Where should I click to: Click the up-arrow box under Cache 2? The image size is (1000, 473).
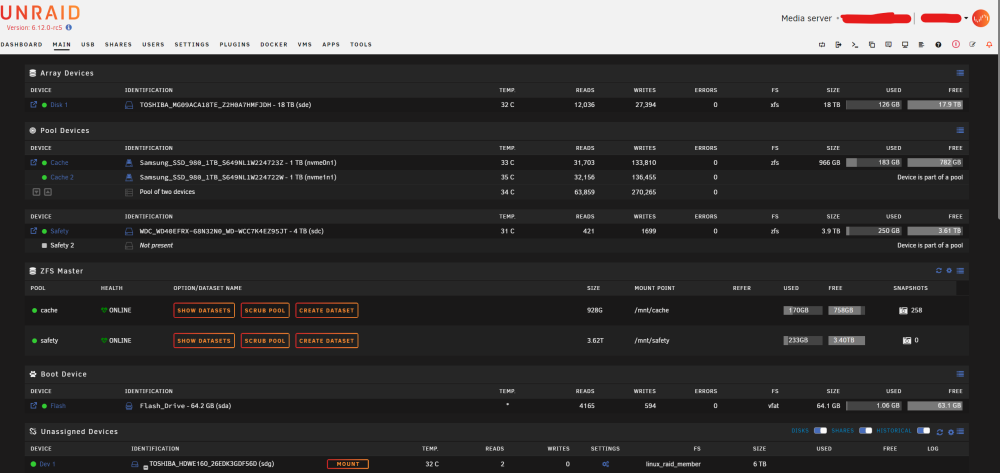(48, 192)
